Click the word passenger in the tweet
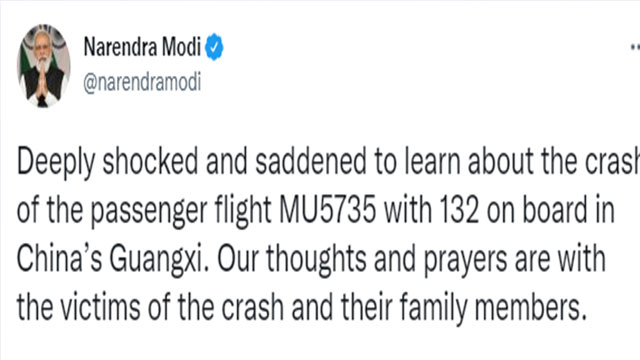 click(149, 212)
